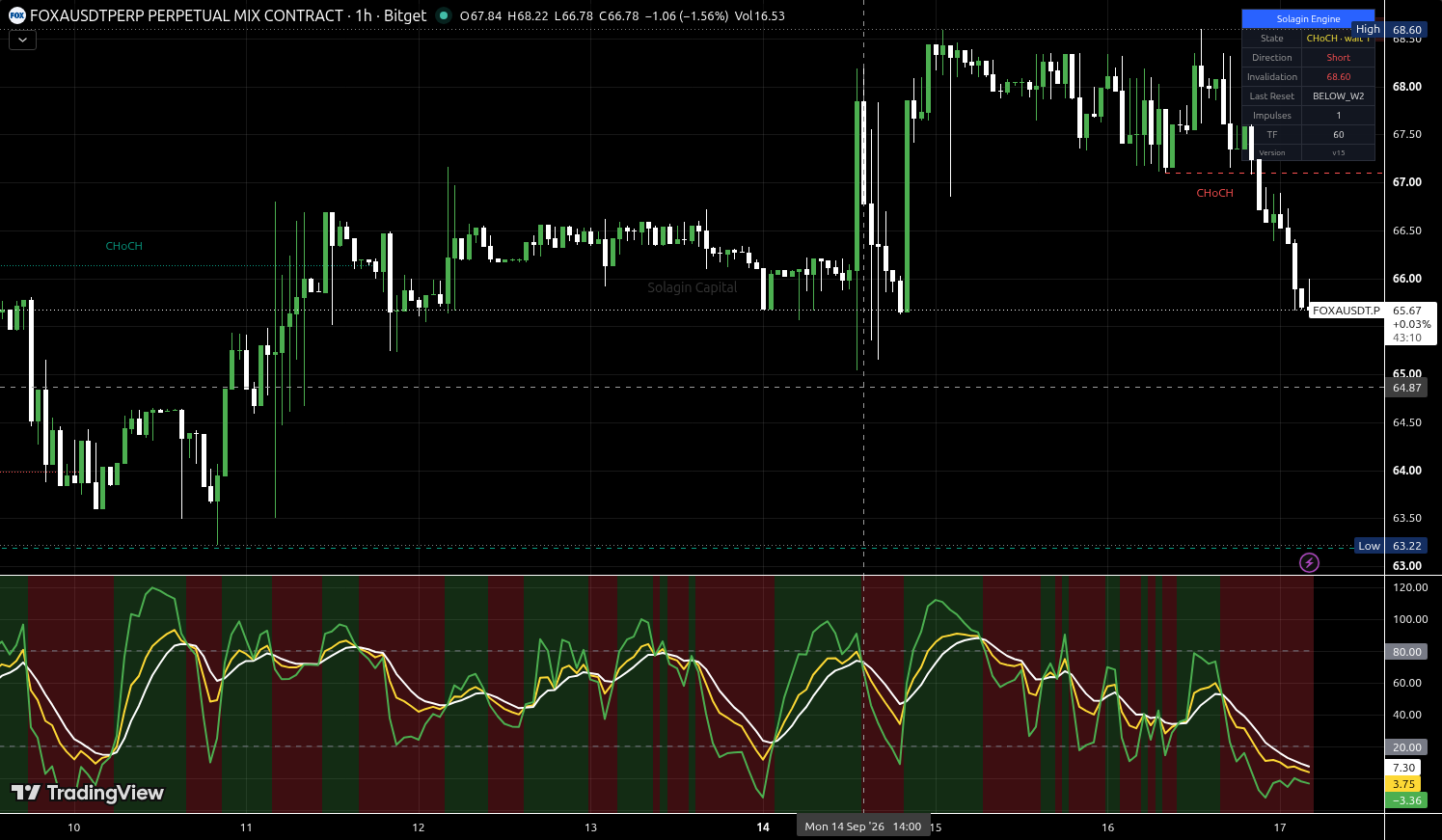Image resolution: width=1442 pixels, height=840 pixels.
Task: Click the 80.00 overbought level label
Action: (x=1406, y=652)
